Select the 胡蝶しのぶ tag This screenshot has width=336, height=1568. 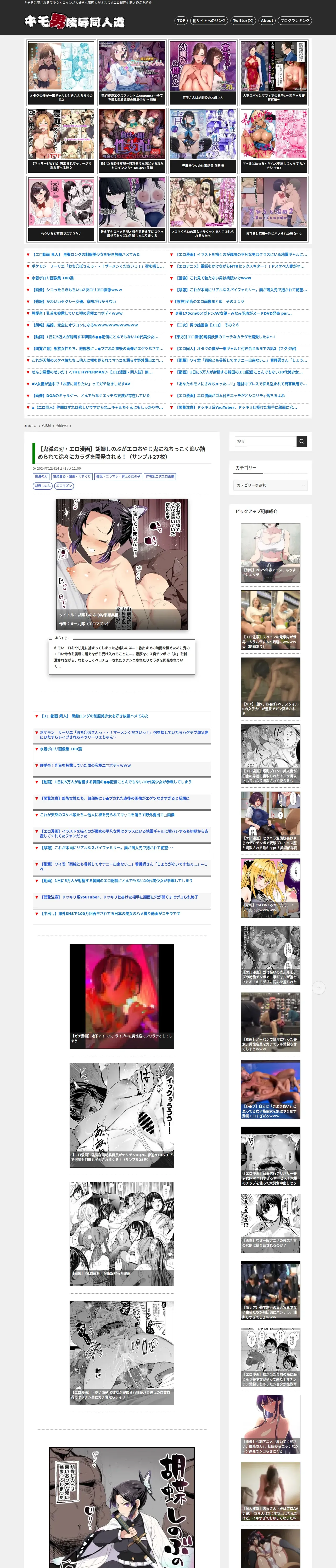pos(43,486)
